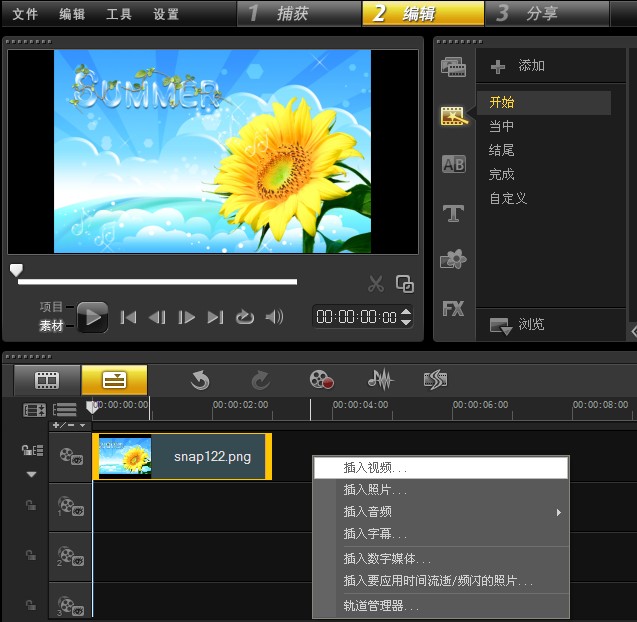Image resolution: width=637 pixels, height=622 pixels.
Task: Open the Media library icon
Action: tap(453, 68)
